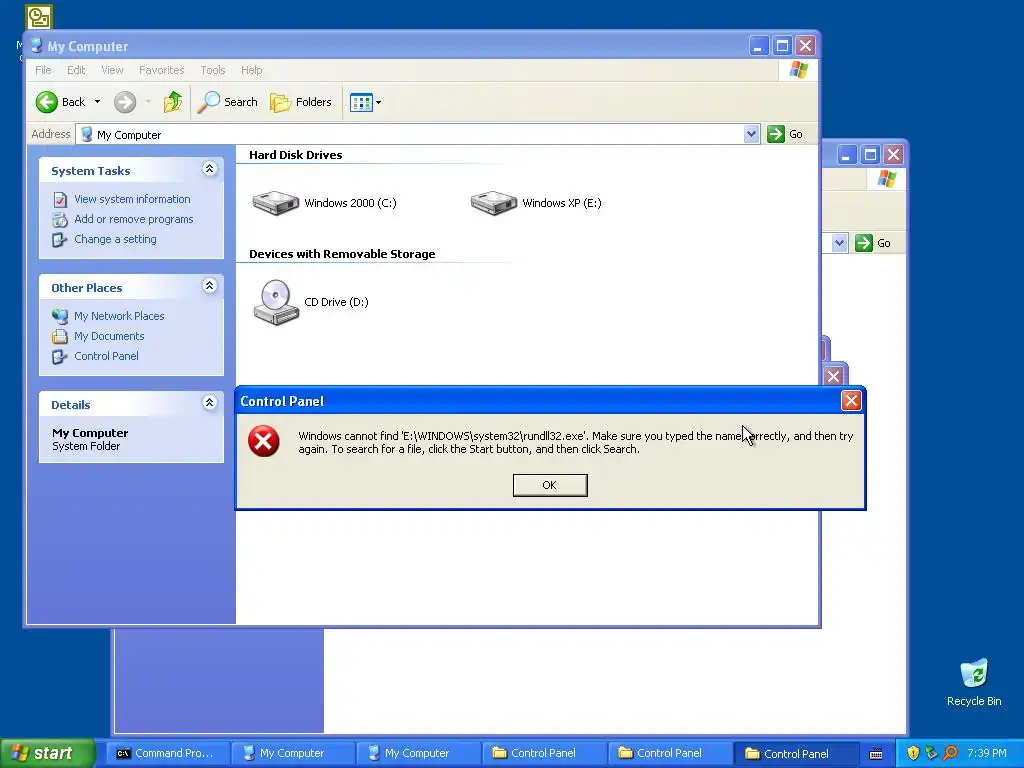The image size is (1024, 768).
Task: Open My Documents link
Action: [x=109, y=336]
